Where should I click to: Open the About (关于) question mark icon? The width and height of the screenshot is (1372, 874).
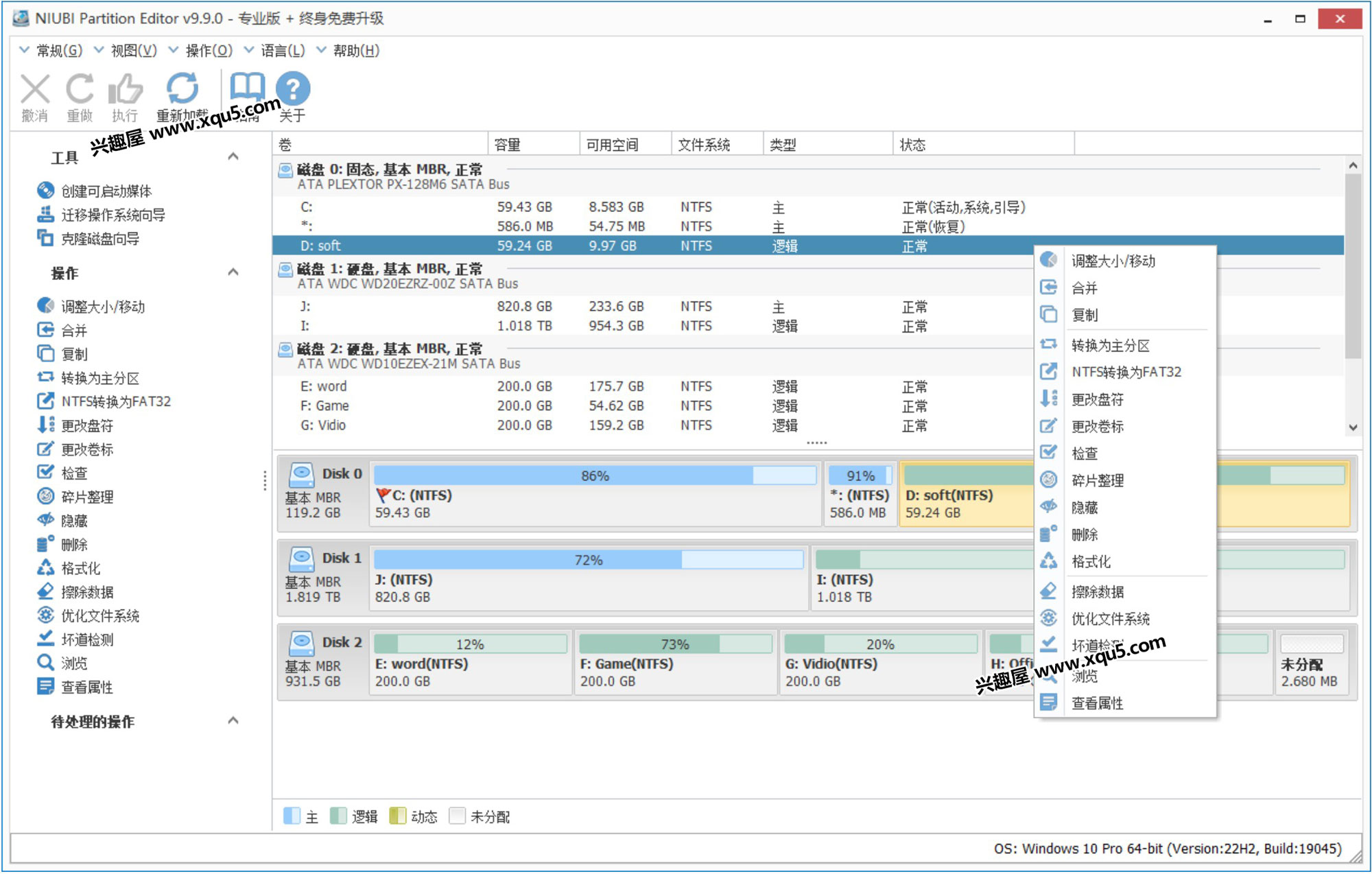[293, 88]
